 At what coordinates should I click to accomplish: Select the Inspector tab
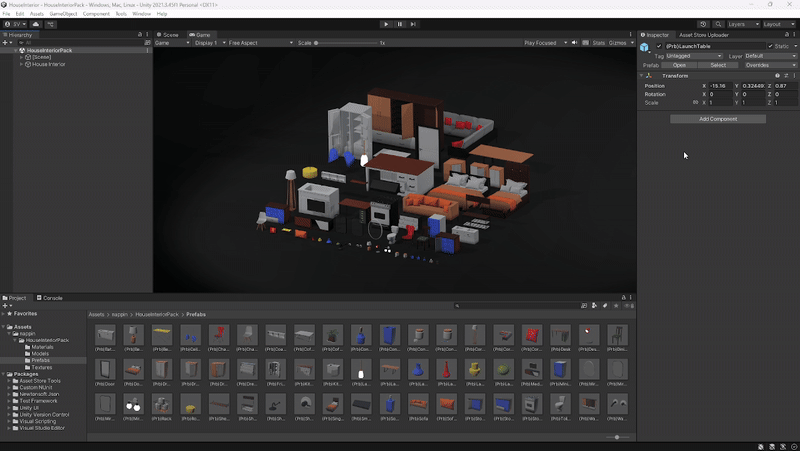[x=655, y=35]
